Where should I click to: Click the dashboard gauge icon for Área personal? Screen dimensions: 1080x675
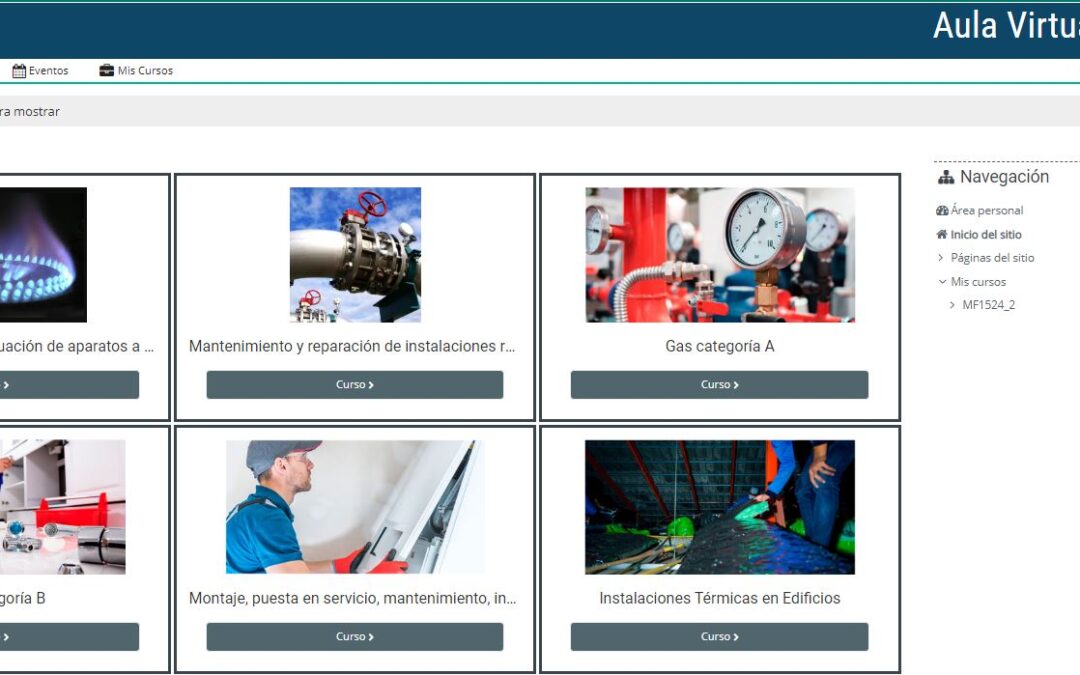point(942,211)
